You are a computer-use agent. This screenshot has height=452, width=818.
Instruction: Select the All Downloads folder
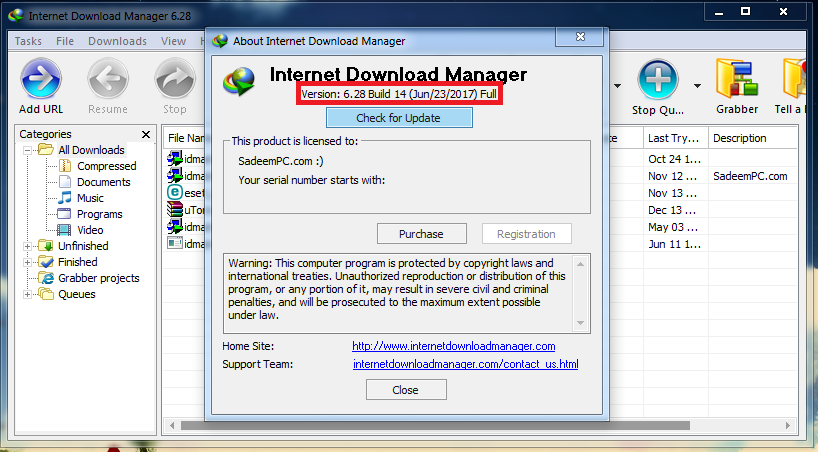(91, 150)
